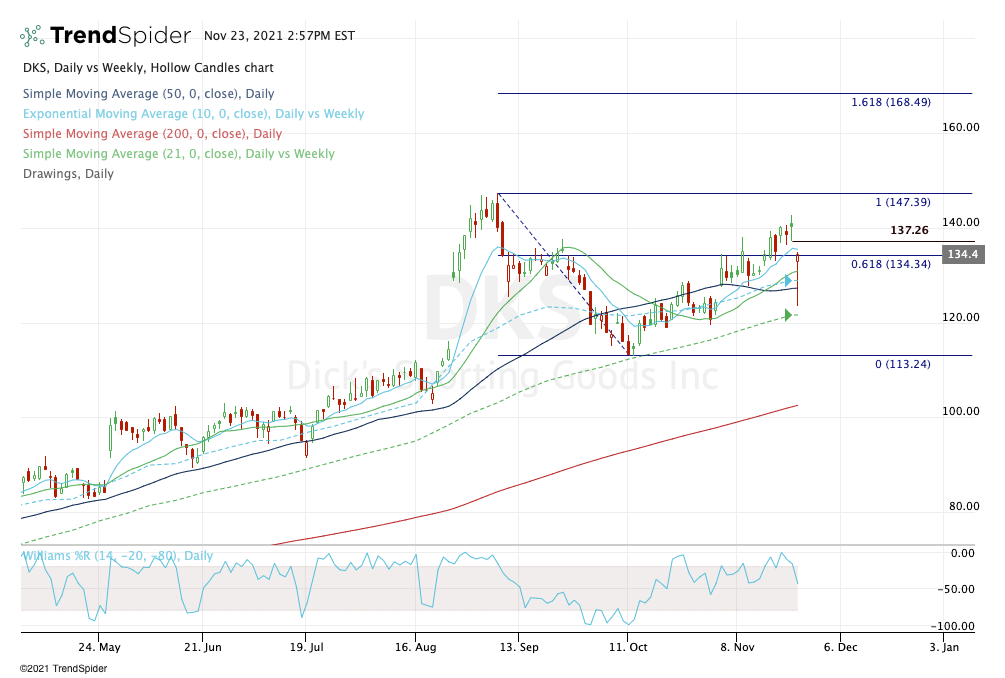Click the '3. Jan' date axis label
Image resolution: width=1005 pixels, height=678 pixels.
(x=944, y=647)
